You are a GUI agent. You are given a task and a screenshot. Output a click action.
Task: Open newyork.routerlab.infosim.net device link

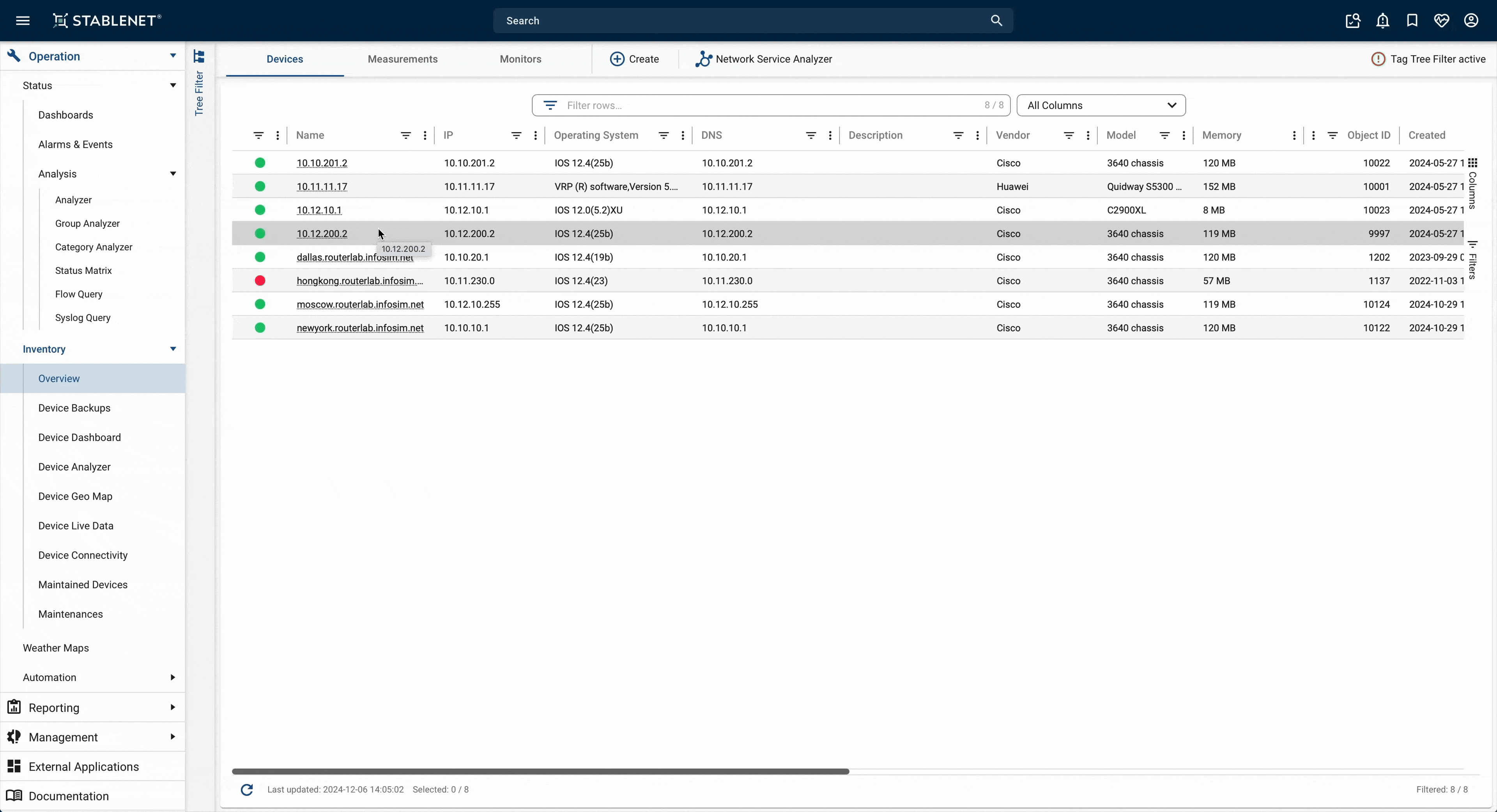click(360, 328)
